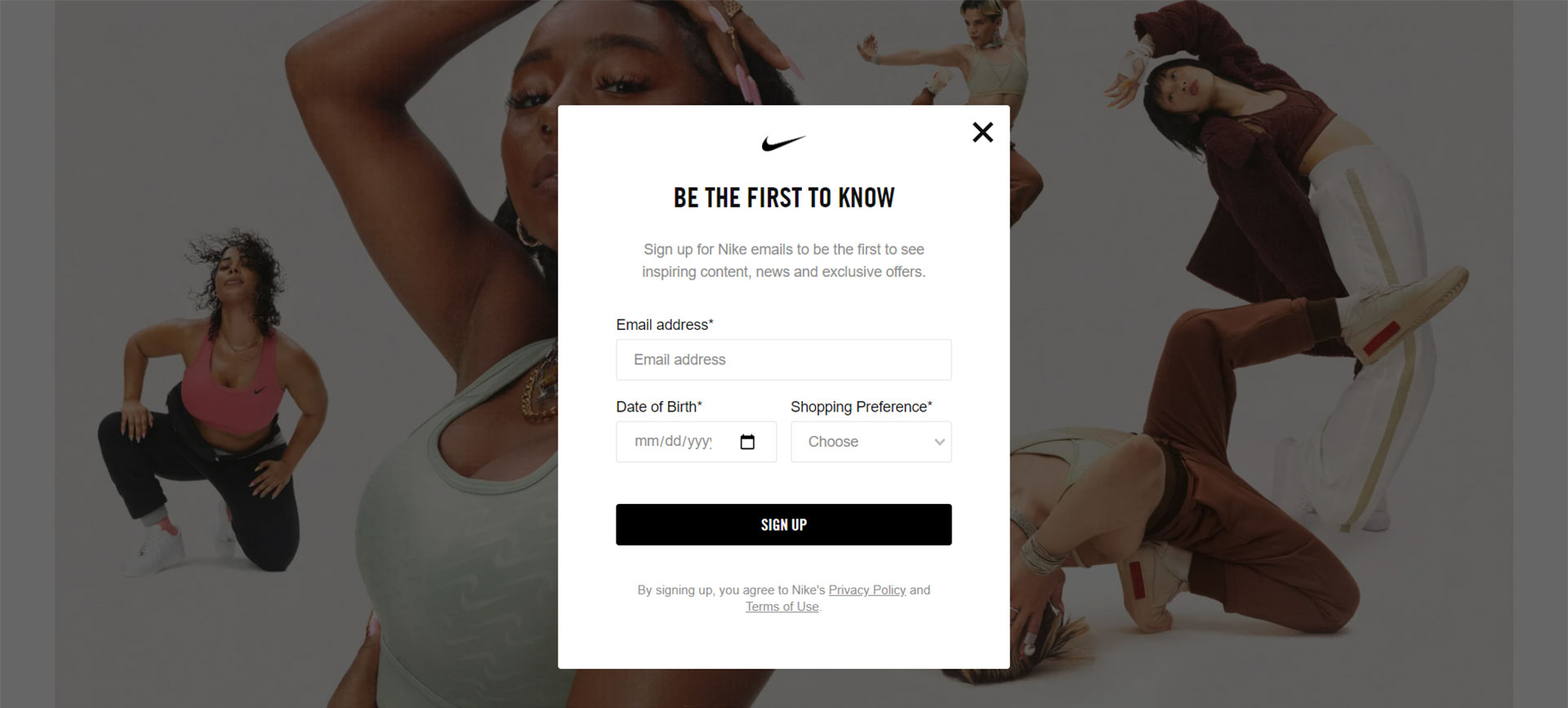Open the Terms of Use link

(x=782, y=607)
